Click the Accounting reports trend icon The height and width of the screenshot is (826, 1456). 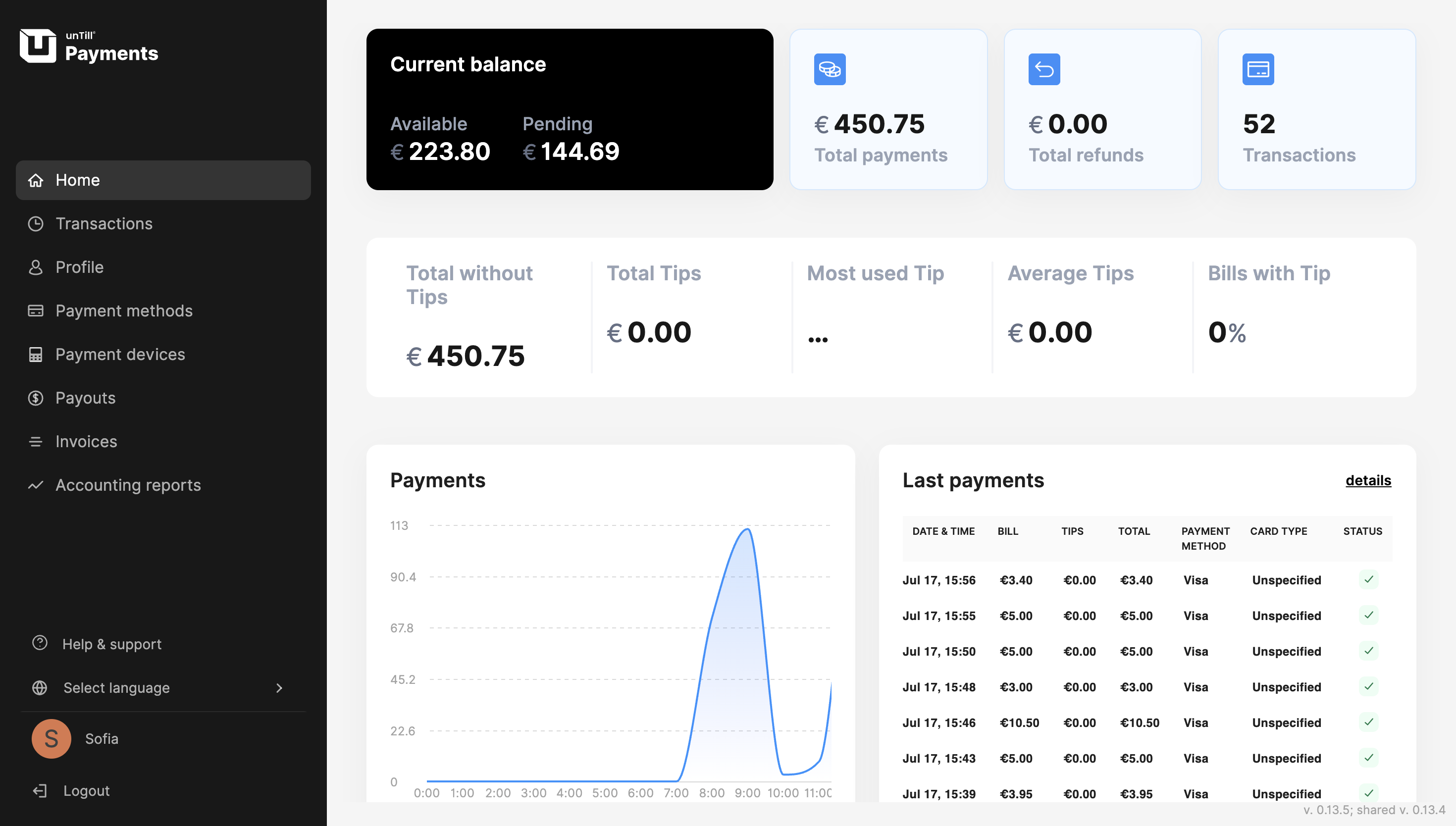[x=36, y=485]
